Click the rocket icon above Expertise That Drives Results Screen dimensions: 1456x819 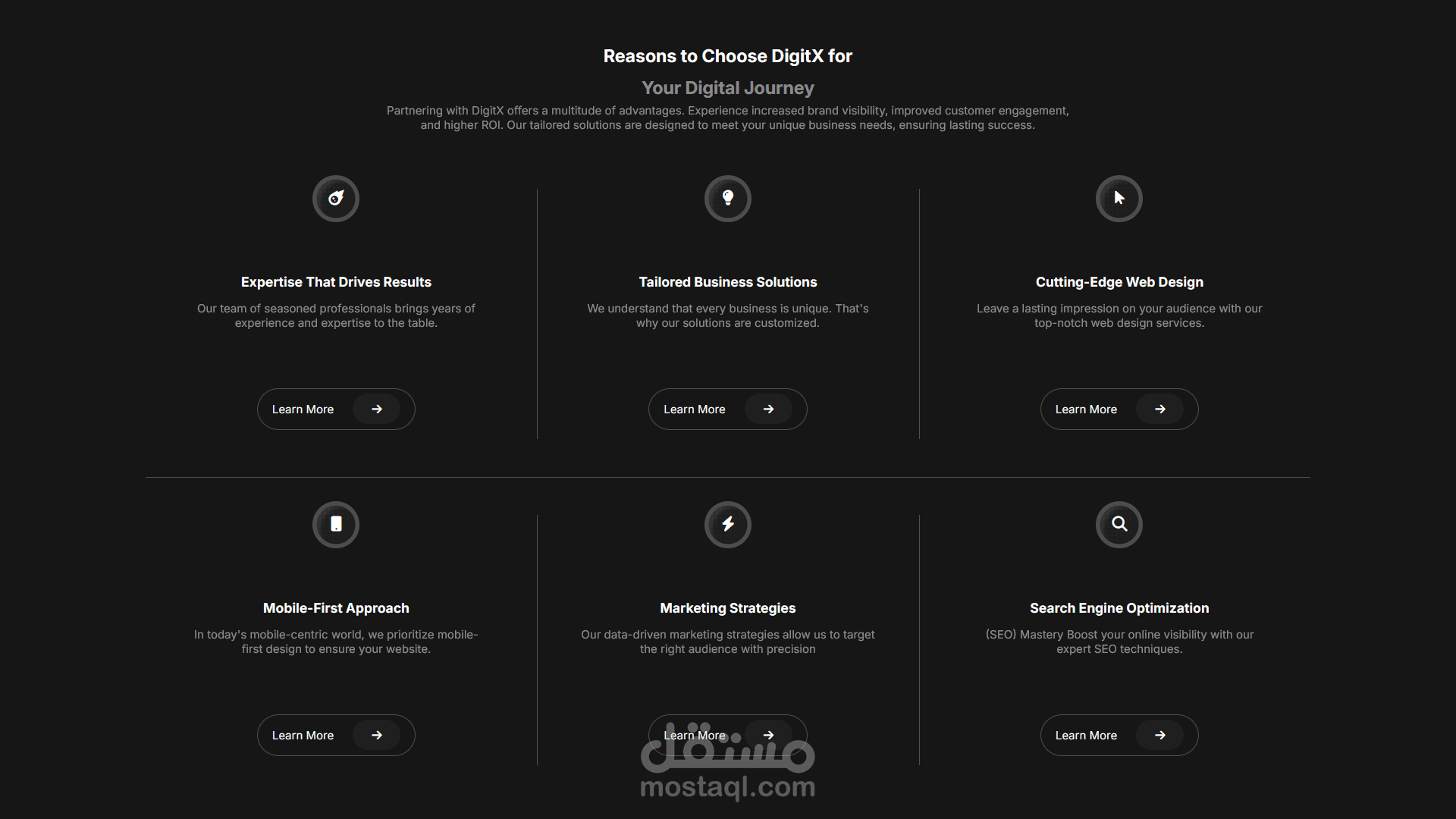click(x=336, y=199)
